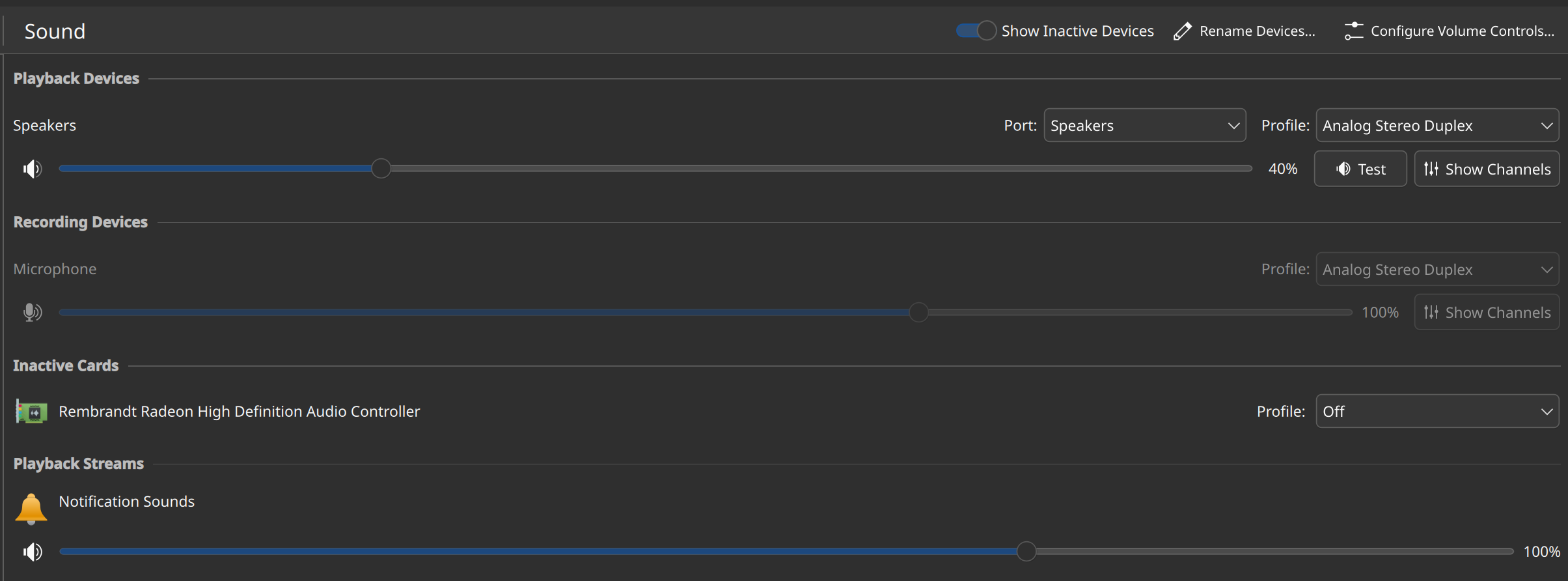This screenshot has width=1568, height=581.
Task: Open Rembrandt Radeon Profile Off dropdown
Action: [x=1437, y=411]
